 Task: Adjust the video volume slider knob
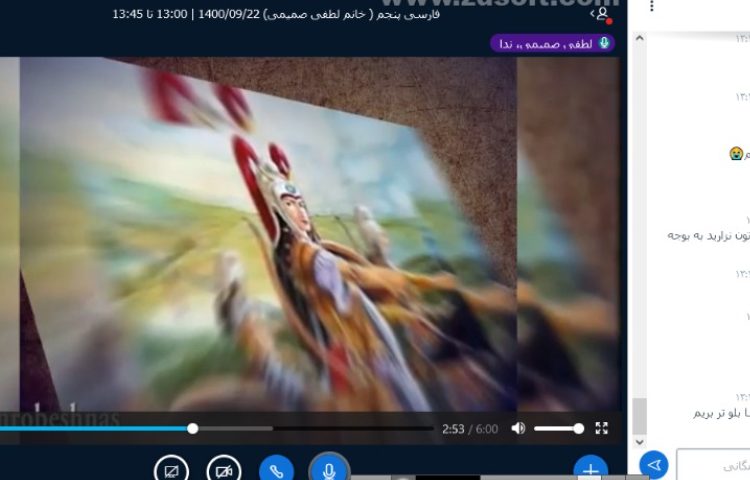coord(579,428)
